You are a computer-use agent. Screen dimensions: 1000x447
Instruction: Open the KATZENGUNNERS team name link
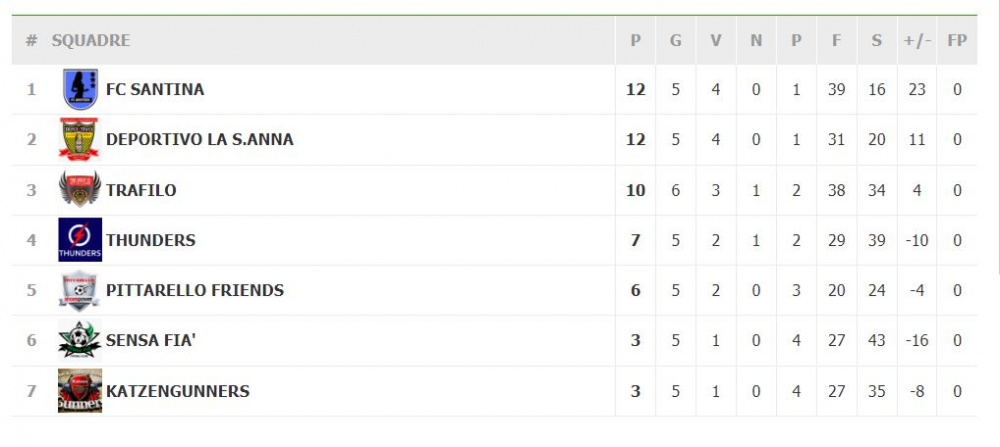pos(177,391)
